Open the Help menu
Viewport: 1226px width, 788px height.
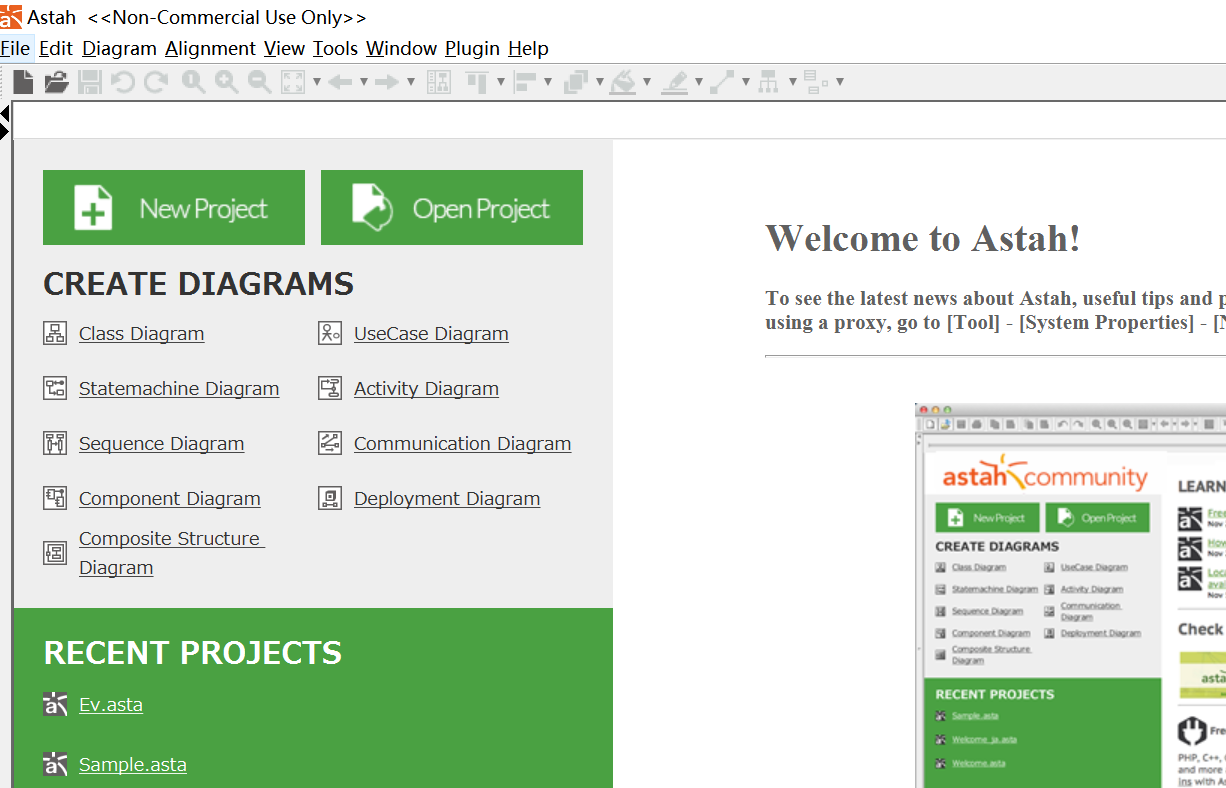(x=528, y=48)
